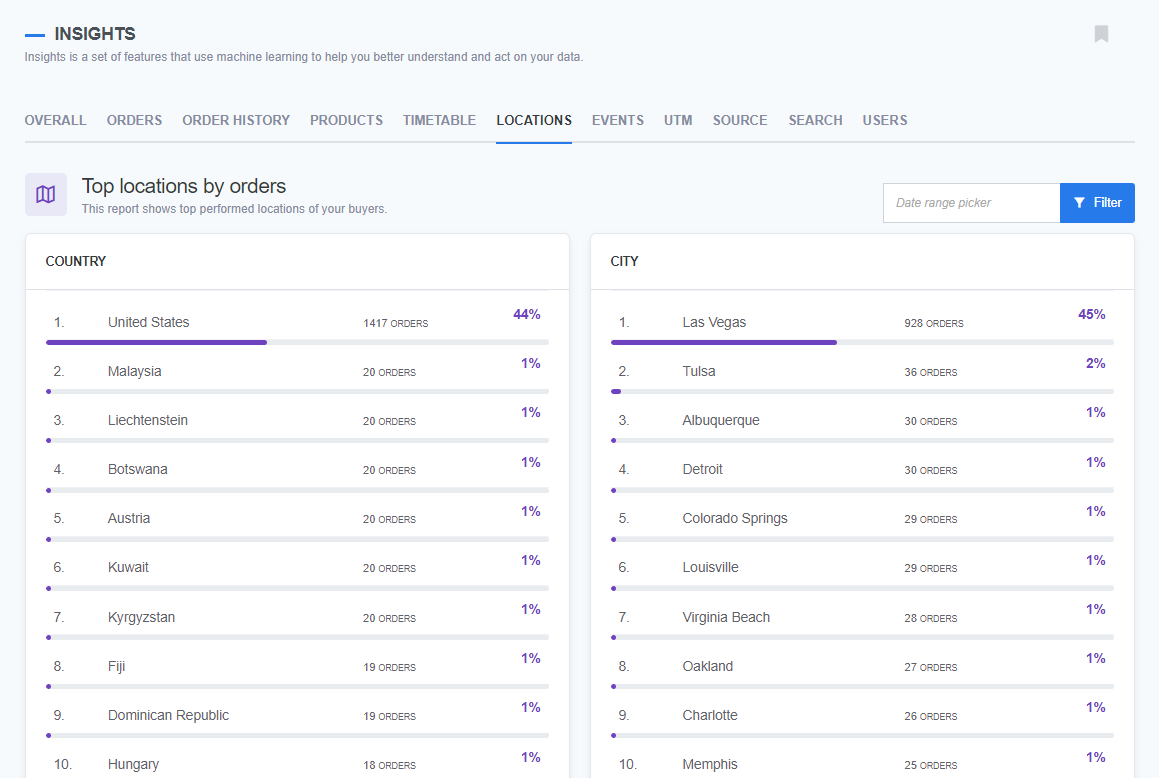Switch to the UTM tab
The width and height of the screenshot is (1159, 778).
coord(678,120)
